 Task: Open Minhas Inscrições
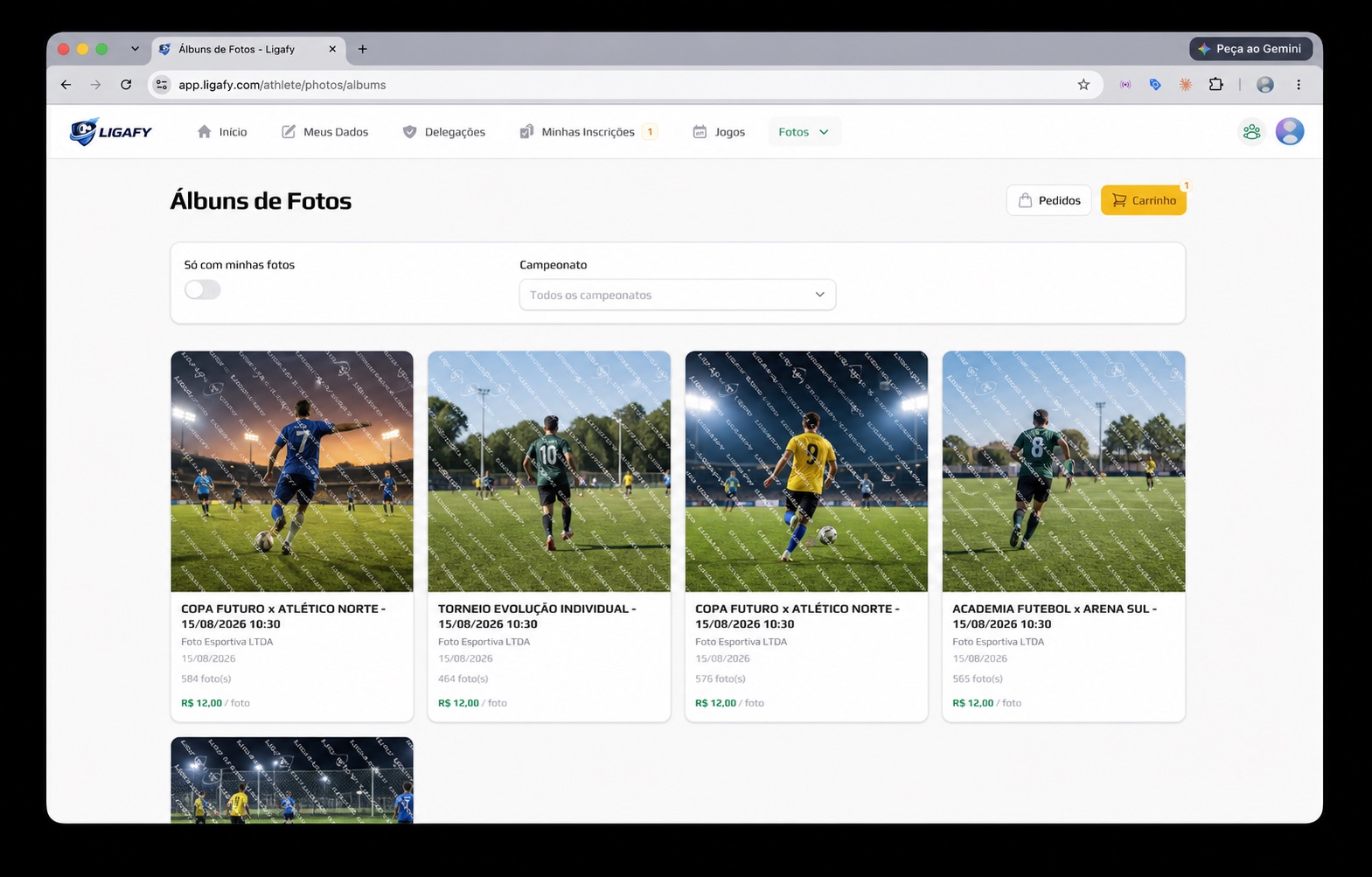tap(588, 132)
